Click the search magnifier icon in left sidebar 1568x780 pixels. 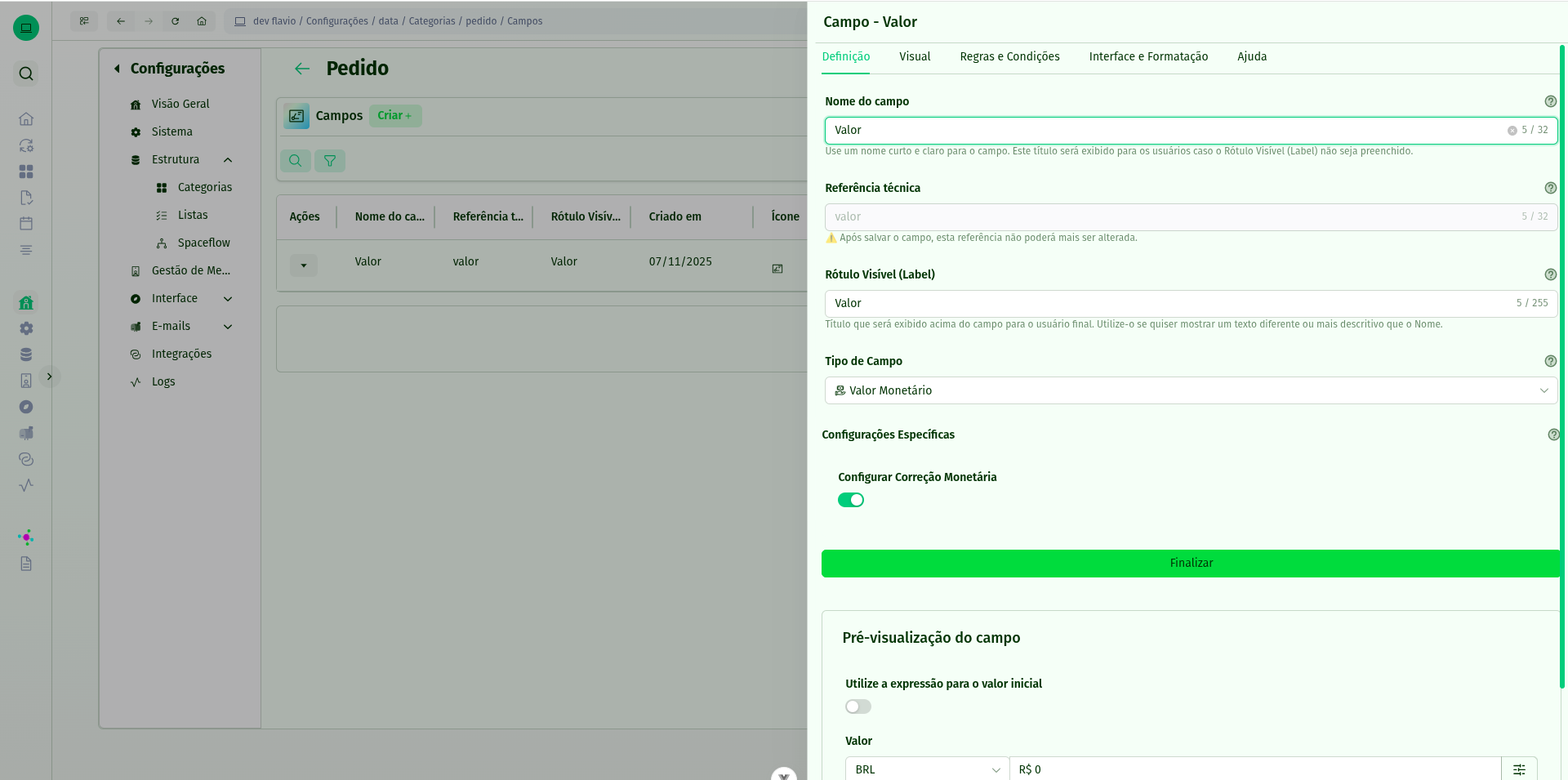[x=26, y=74]
